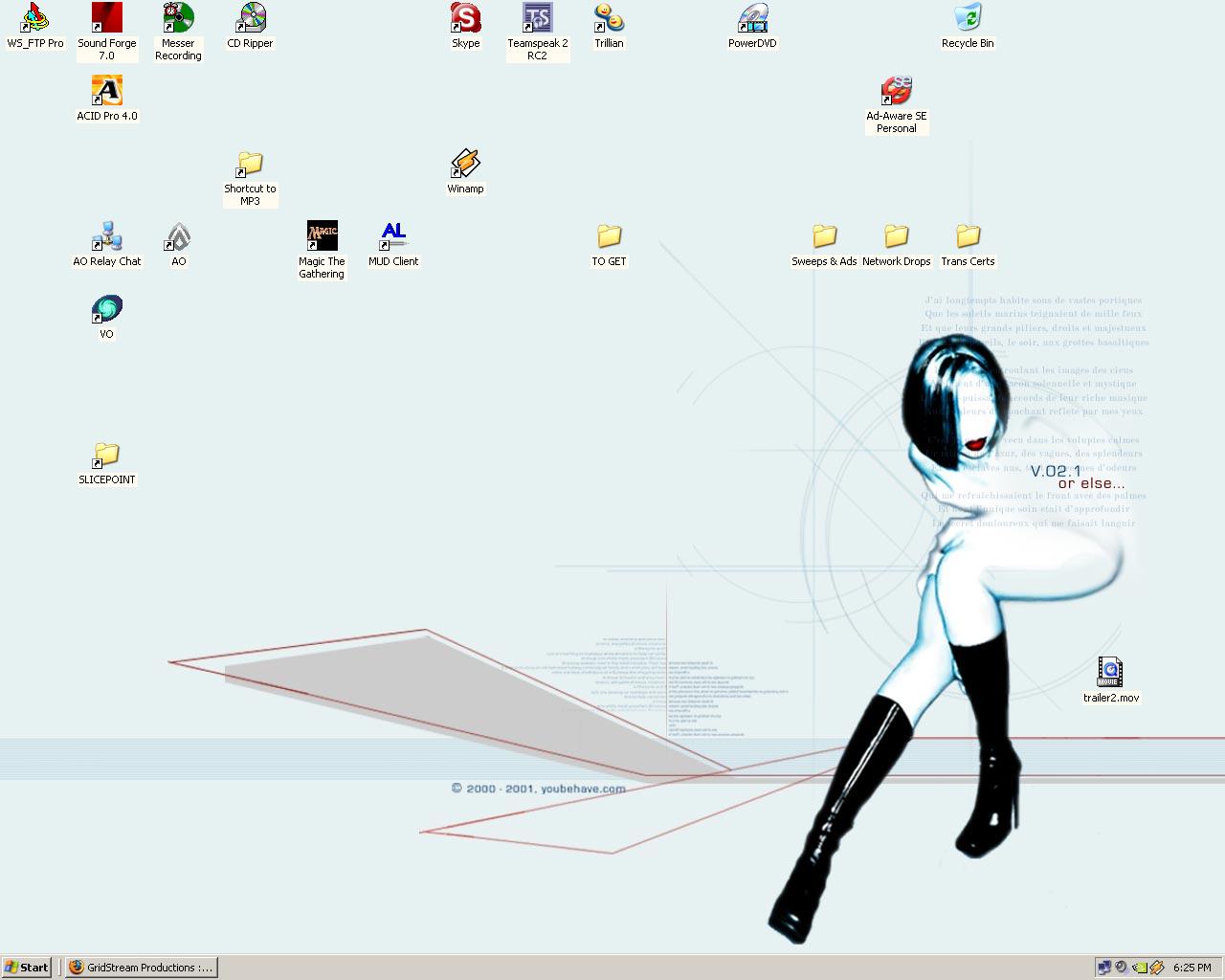Screen dimensions: 1225x980
Task: Click the system tray clock
Action: (1192, 968)
